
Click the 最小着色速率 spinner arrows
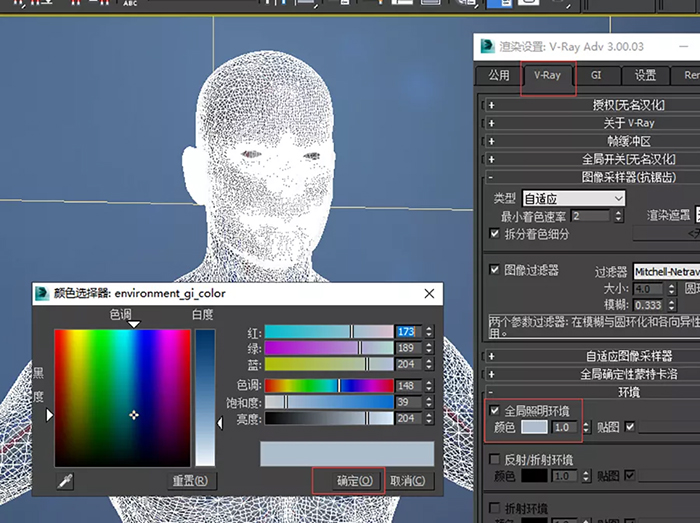pyautogui.click(x=618, y=216)
